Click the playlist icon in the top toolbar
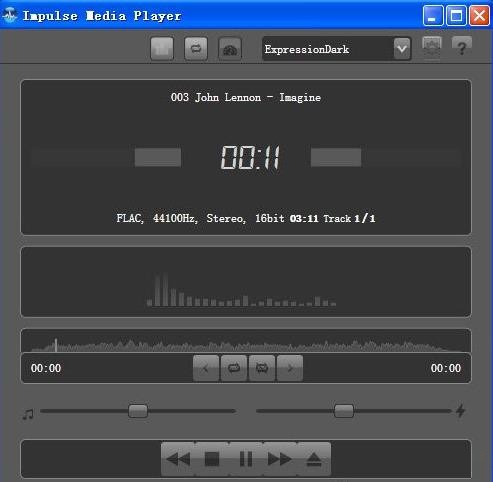This screenshot has height=482, width=493. pyautogui.click(x=162, y=49)
